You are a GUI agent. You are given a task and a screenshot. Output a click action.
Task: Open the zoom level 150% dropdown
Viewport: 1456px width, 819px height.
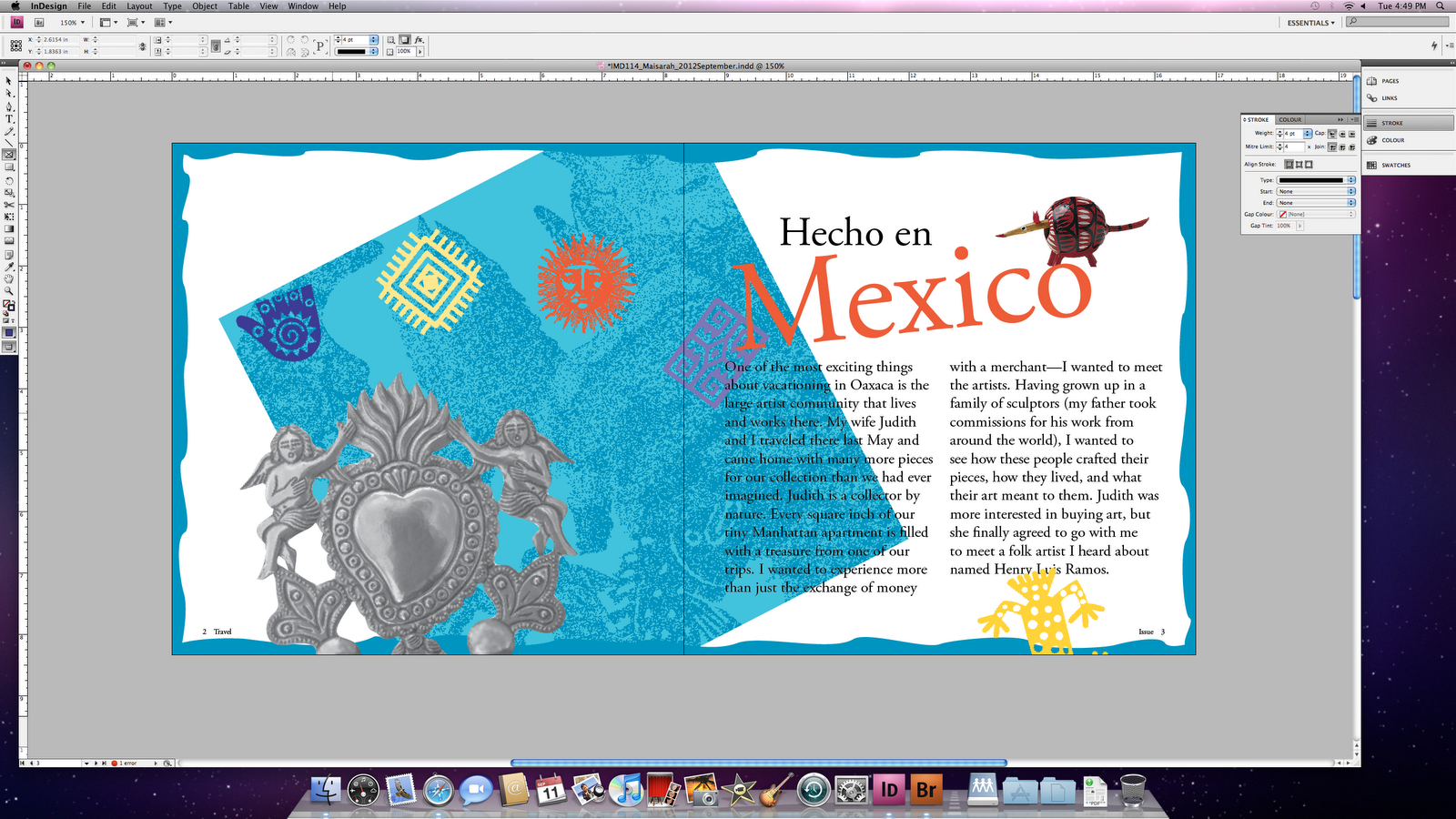pyautogui.click(x=72, y=23)
